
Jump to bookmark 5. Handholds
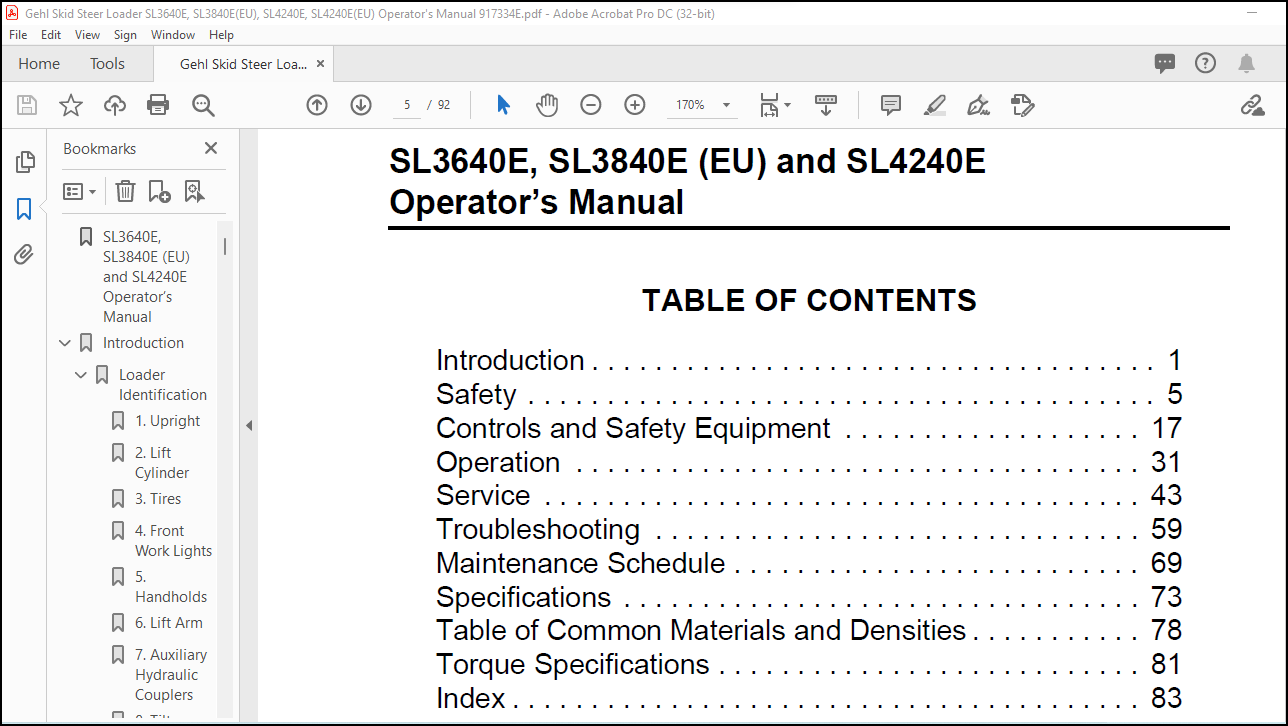(171, 587)
